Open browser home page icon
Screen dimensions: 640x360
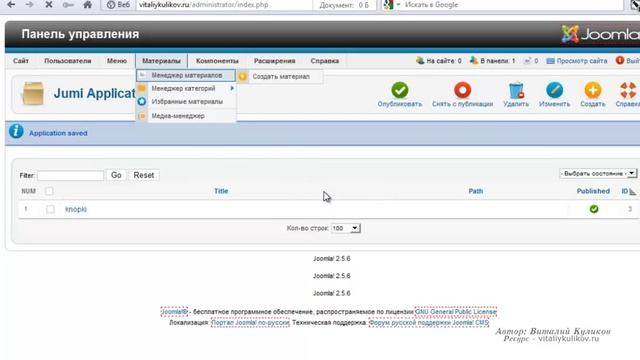(x=87, y=5)
